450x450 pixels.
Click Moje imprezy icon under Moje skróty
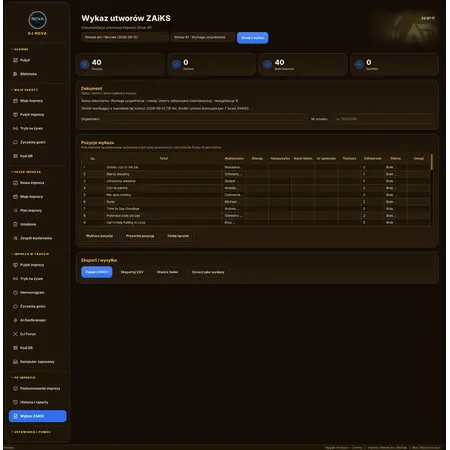(15, 101)
